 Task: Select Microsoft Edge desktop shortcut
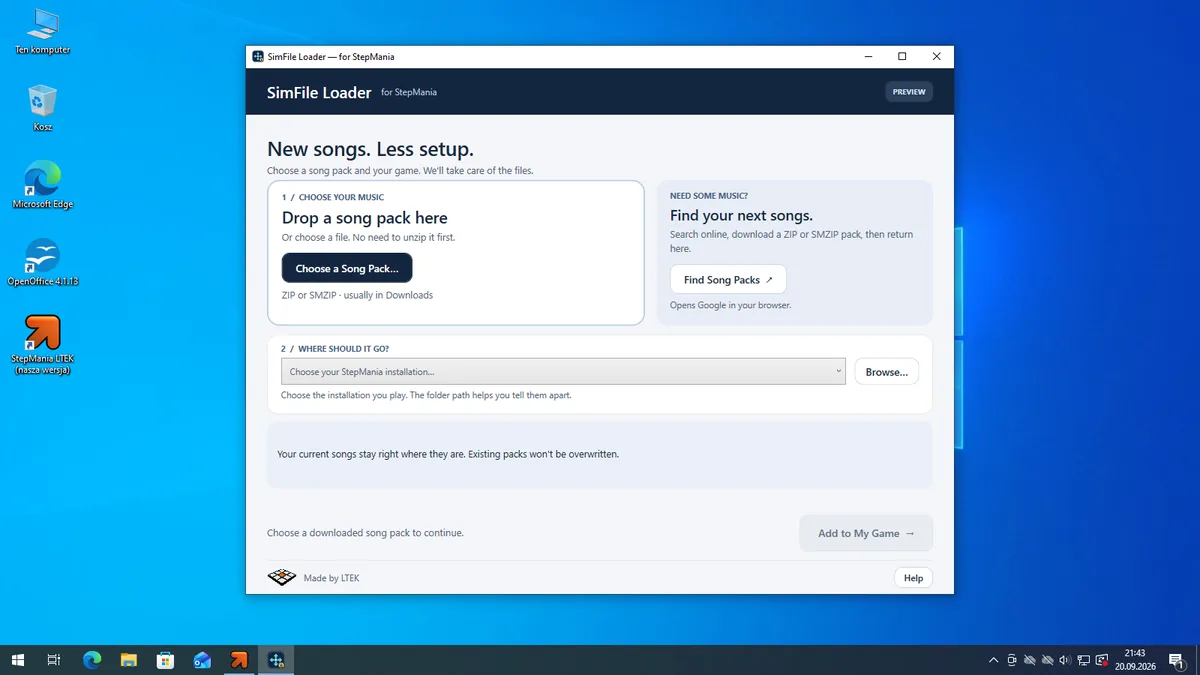[x=43, y=185]
